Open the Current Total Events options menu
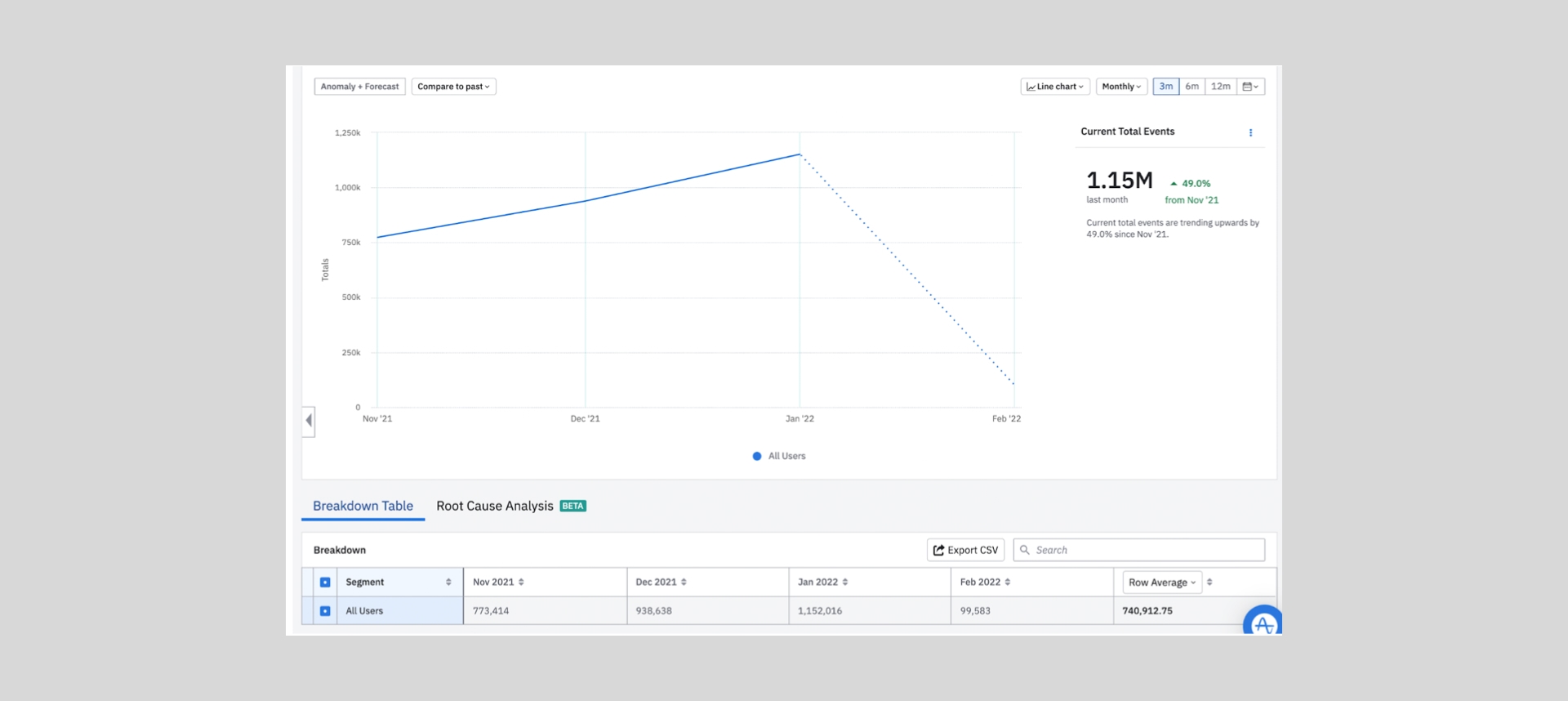 pyautogui.click(x=1250, y=132)
